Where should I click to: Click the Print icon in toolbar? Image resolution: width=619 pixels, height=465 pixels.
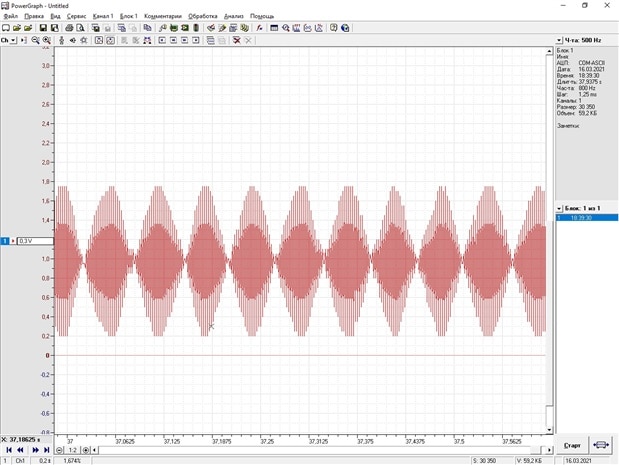point(69,28)
